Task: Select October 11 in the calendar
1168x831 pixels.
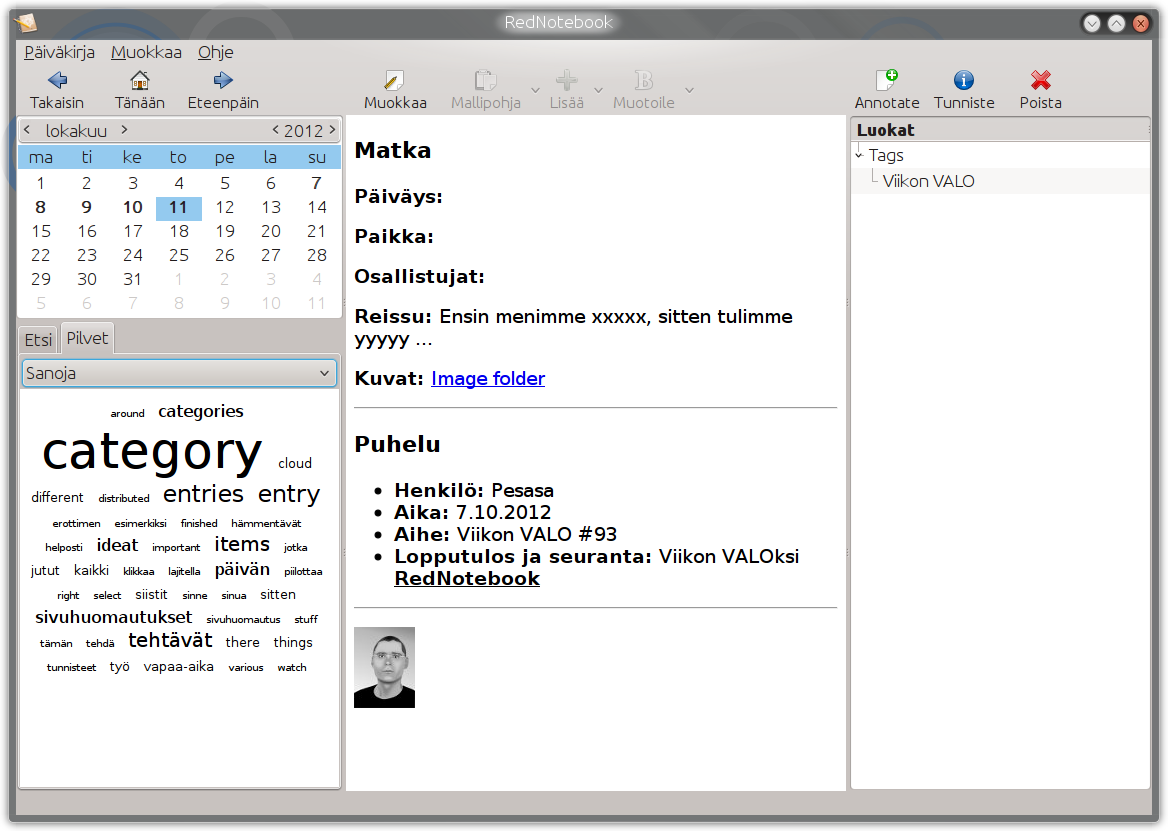Action: point(179,208)
